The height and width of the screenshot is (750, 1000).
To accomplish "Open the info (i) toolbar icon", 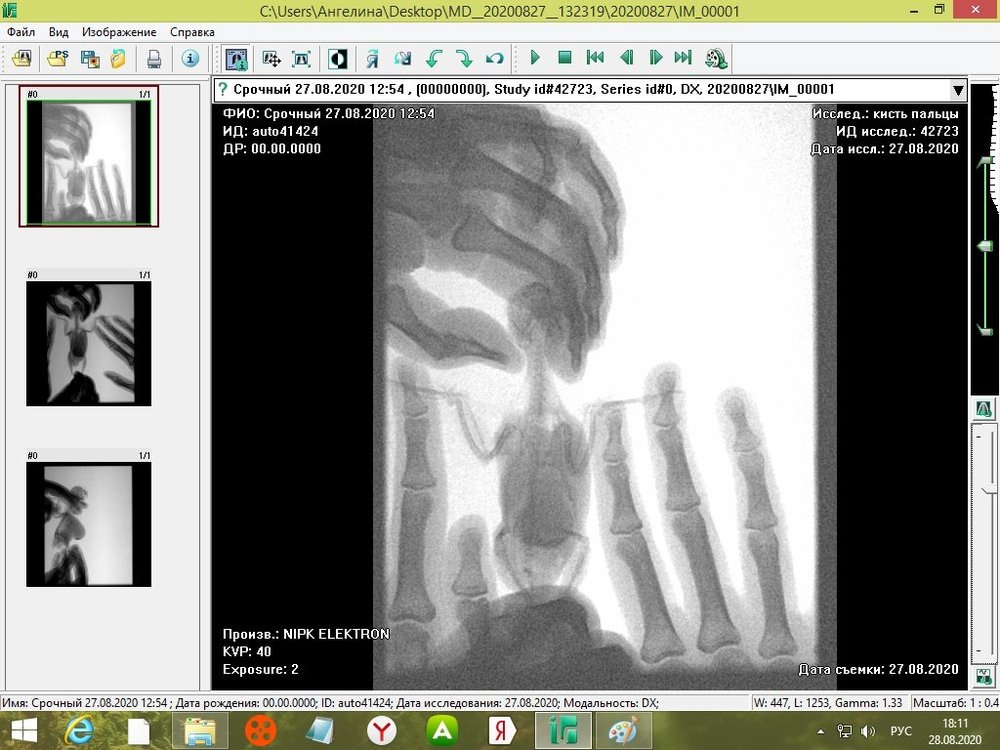I will 190,59.
